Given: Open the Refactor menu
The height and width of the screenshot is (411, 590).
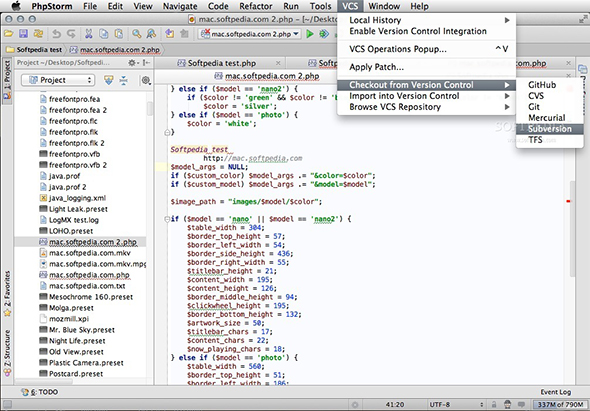Looking at the screenshot, I should pos(255,6).
